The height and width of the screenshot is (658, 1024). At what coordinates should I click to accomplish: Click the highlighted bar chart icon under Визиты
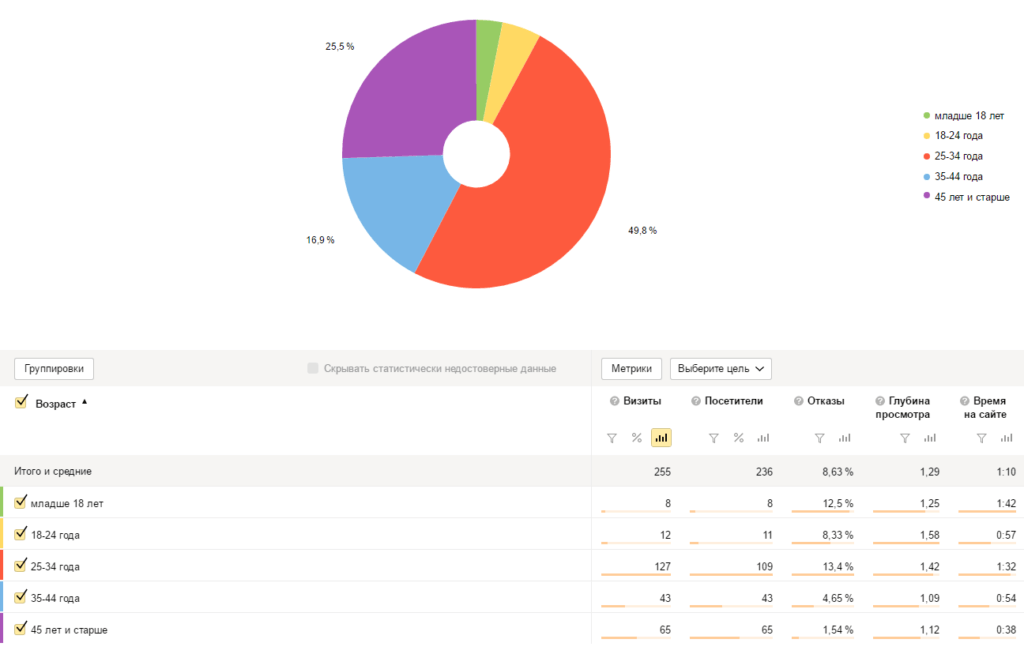661,438
